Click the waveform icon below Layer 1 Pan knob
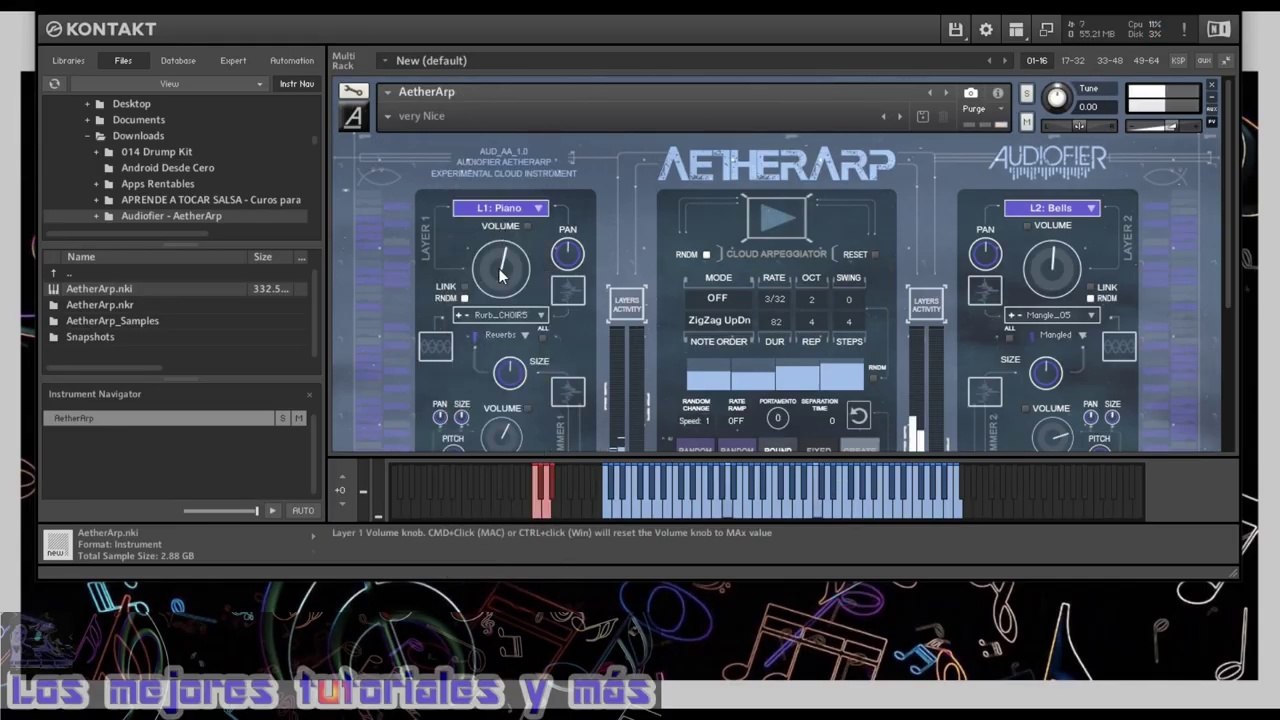This screenshot has height=720, width=1280. [x=568, y=291]
